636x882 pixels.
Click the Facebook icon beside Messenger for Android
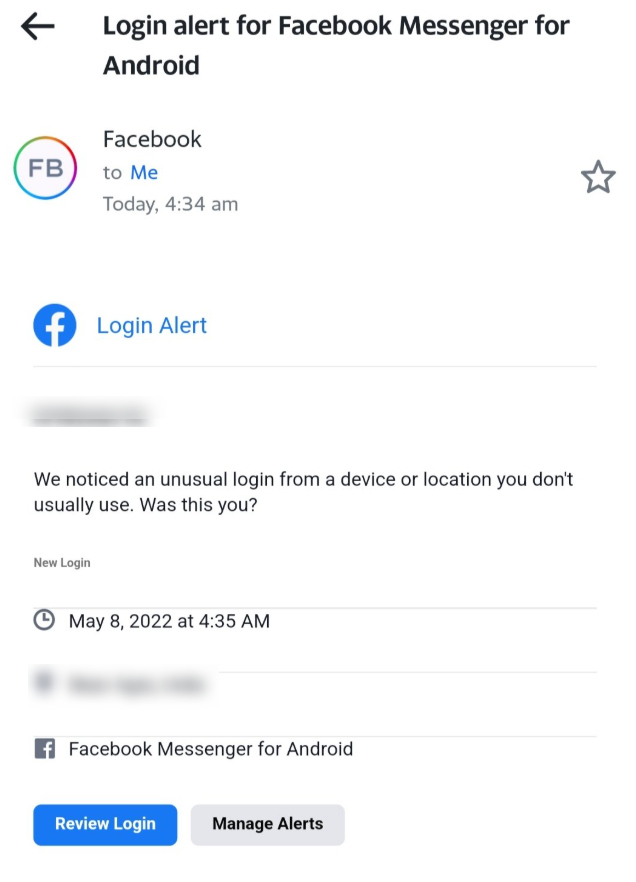(44, 749)
